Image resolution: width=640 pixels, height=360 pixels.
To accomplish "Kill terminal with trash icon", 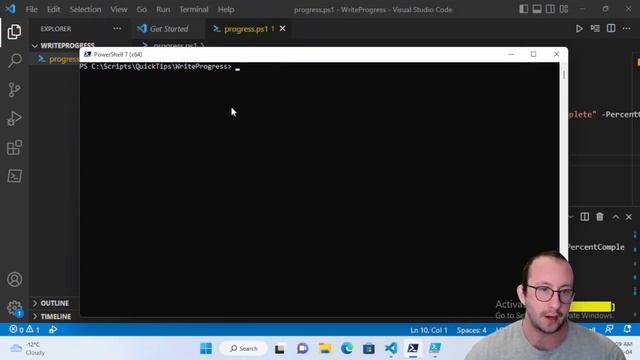I will 600,217.
